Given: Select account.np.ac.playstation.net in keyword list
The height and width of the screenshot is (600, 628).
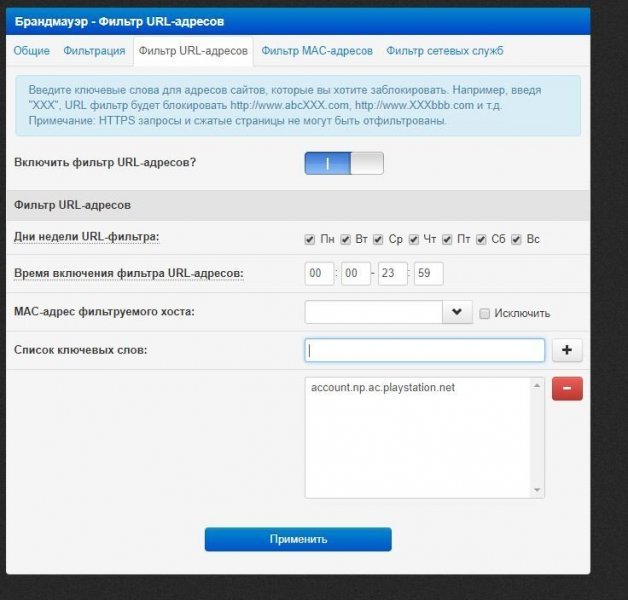Looking at the screenshot, I should [383, 388].
